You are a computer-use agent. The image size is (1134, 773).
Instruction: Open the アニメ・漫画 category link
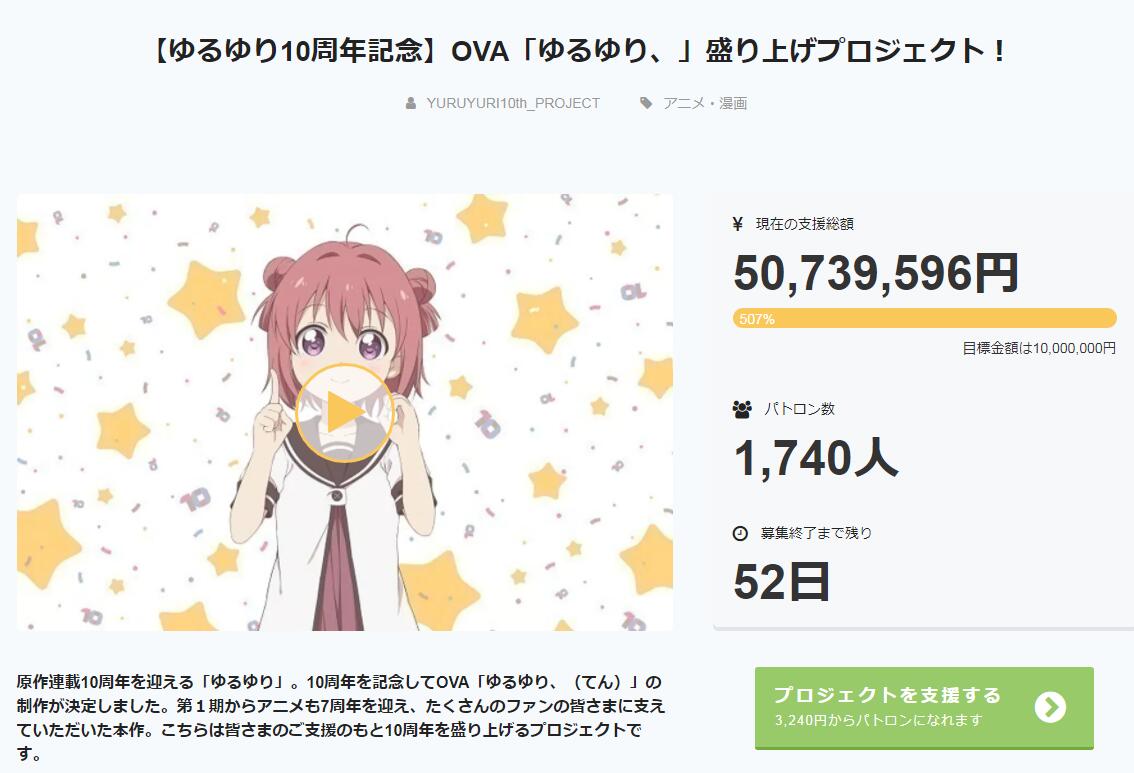tap(705, 103)
